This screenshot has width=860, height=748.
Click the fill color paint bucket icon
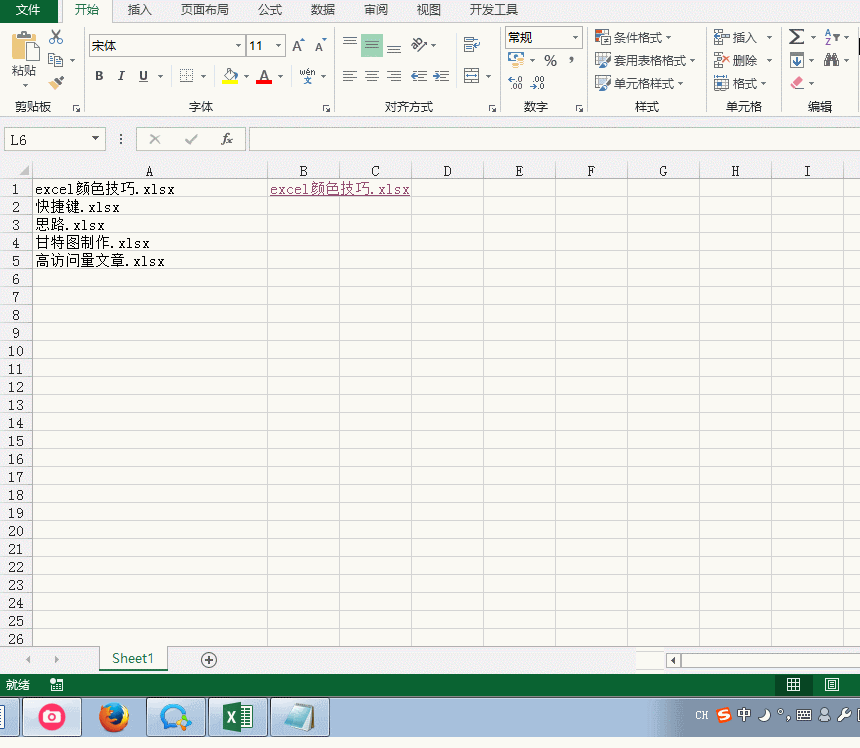[230, 76]
